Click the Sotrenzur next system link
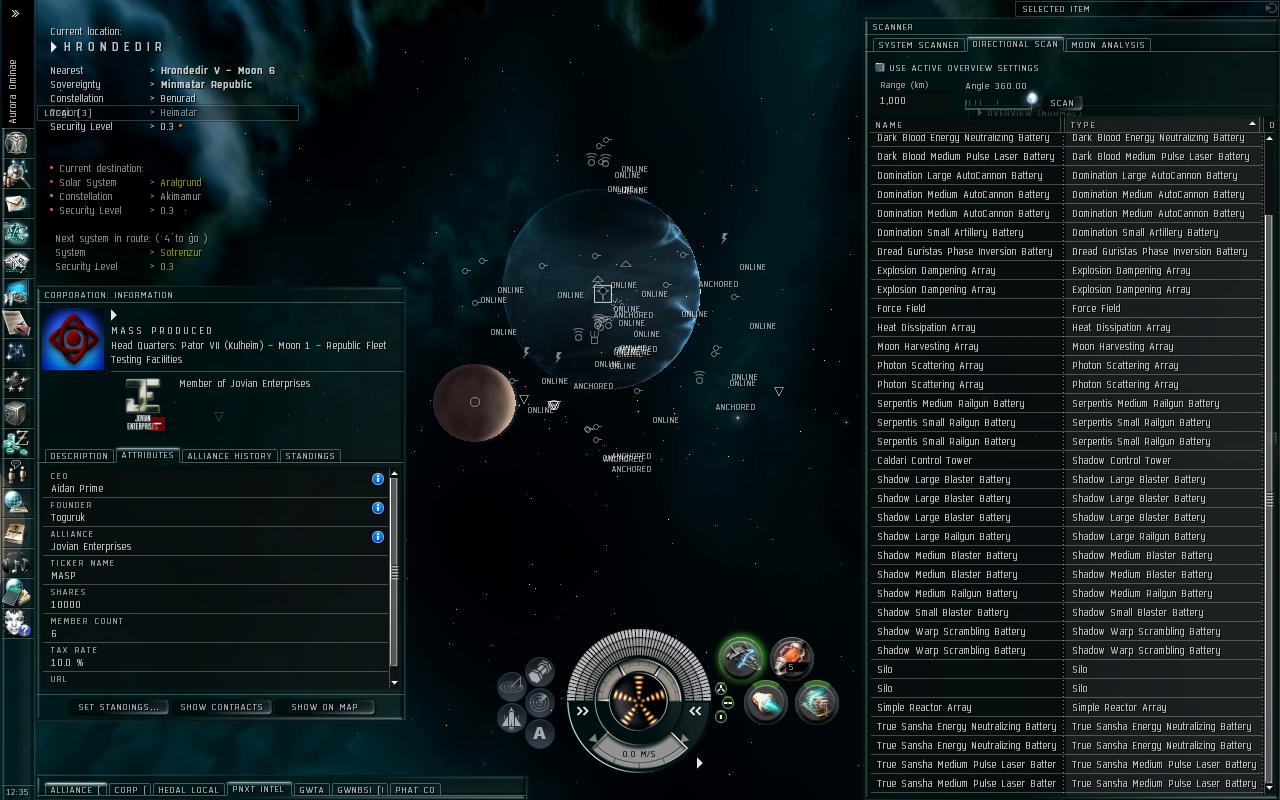 pos(181,253)
